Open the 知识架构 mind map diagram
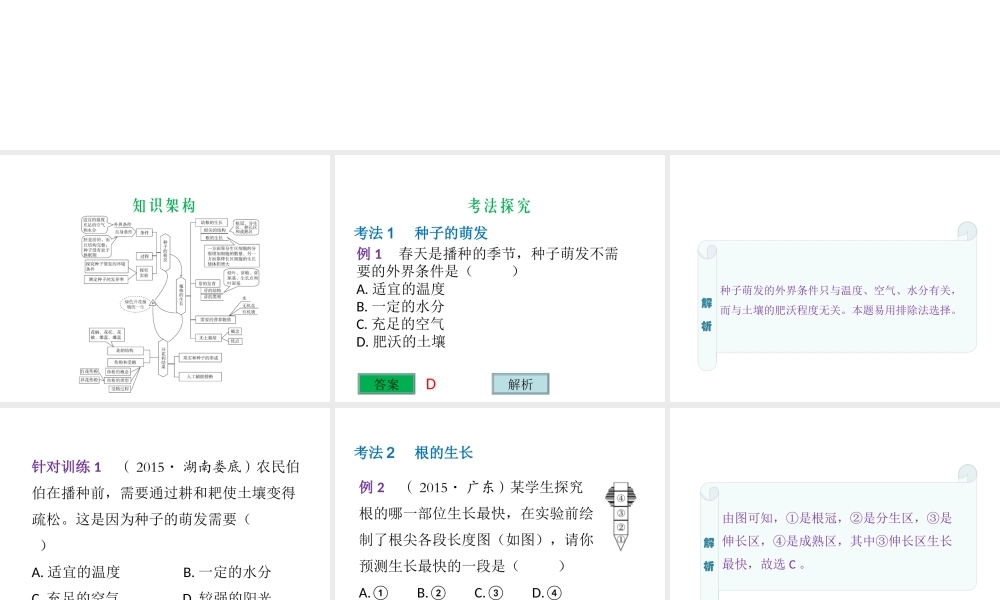This screenshot has width=1000, height=600. (x=170, y=305)
